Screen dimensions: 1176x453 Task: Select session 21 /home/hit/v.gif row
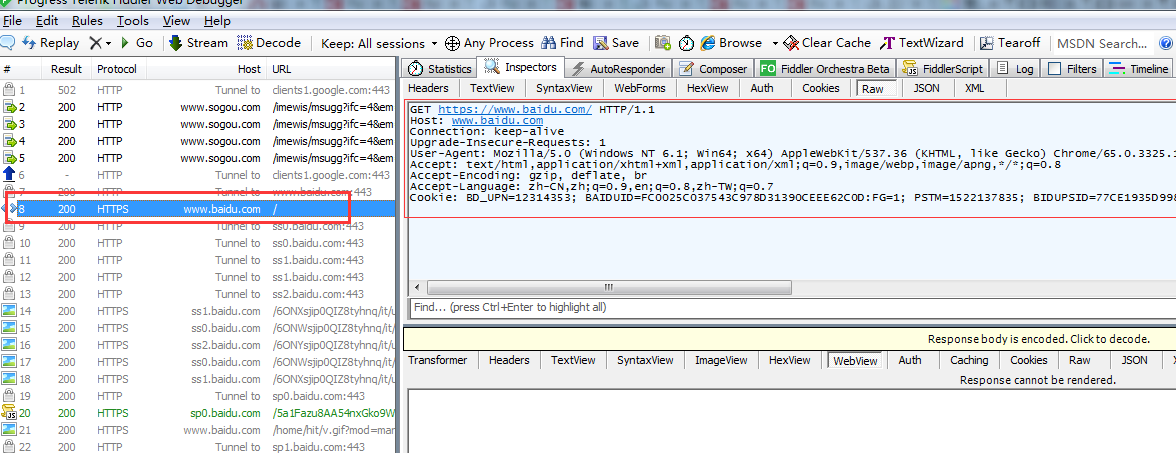pyautogui.click(x=198, y=430)
